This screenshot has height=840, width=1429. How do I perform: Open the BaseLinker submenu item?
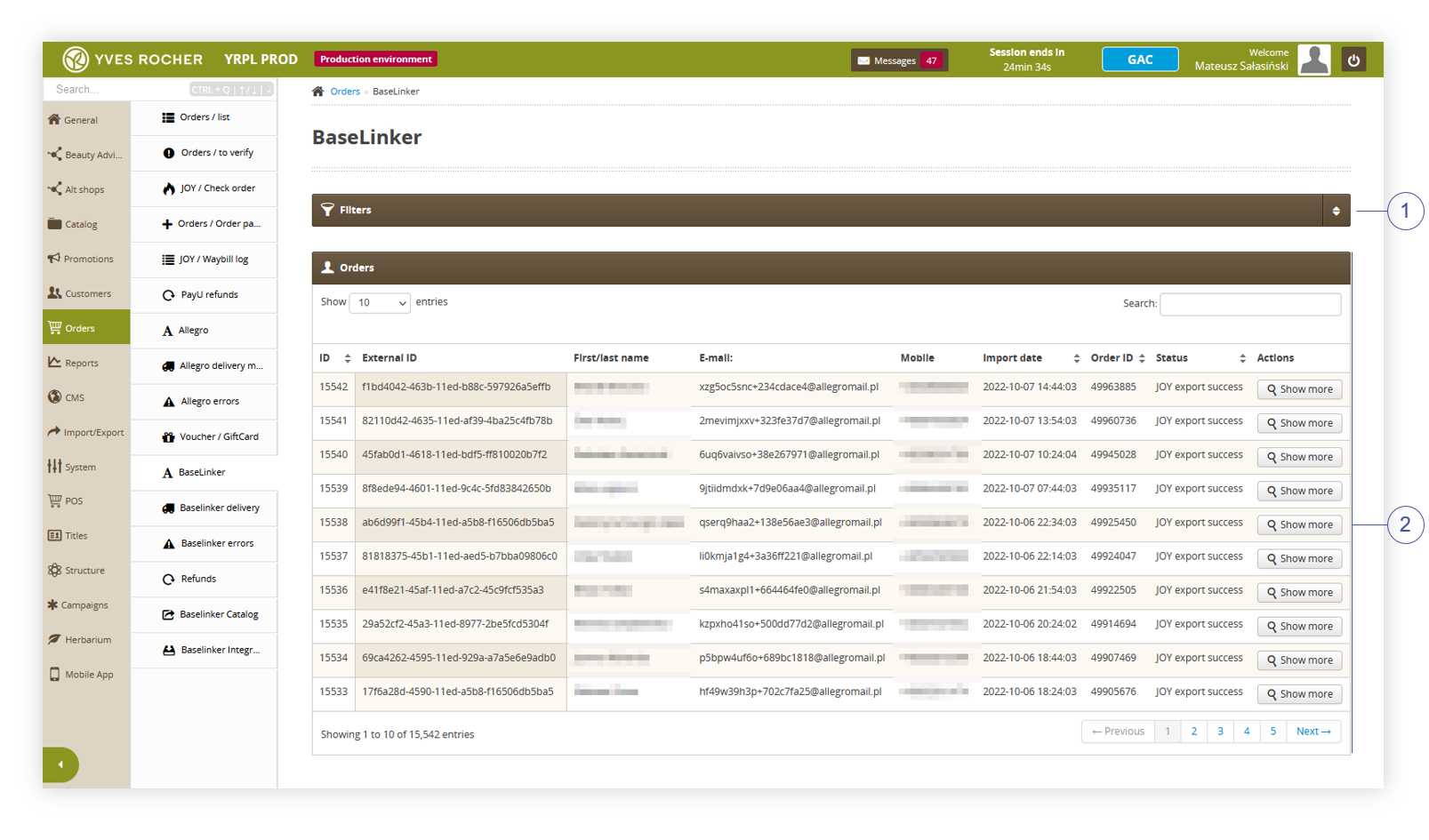[x=204, y=473]
